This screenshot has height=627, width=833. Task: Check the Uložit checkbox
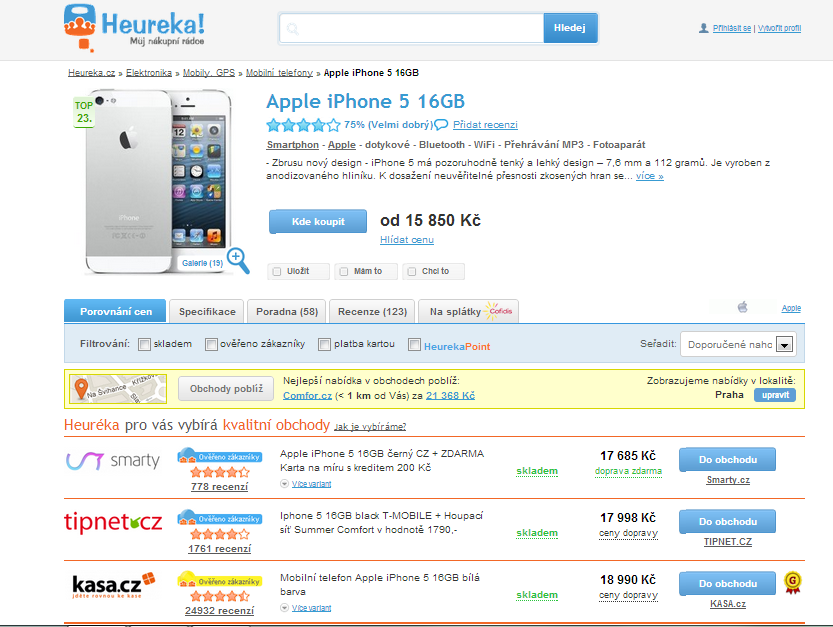click(277, 272)
